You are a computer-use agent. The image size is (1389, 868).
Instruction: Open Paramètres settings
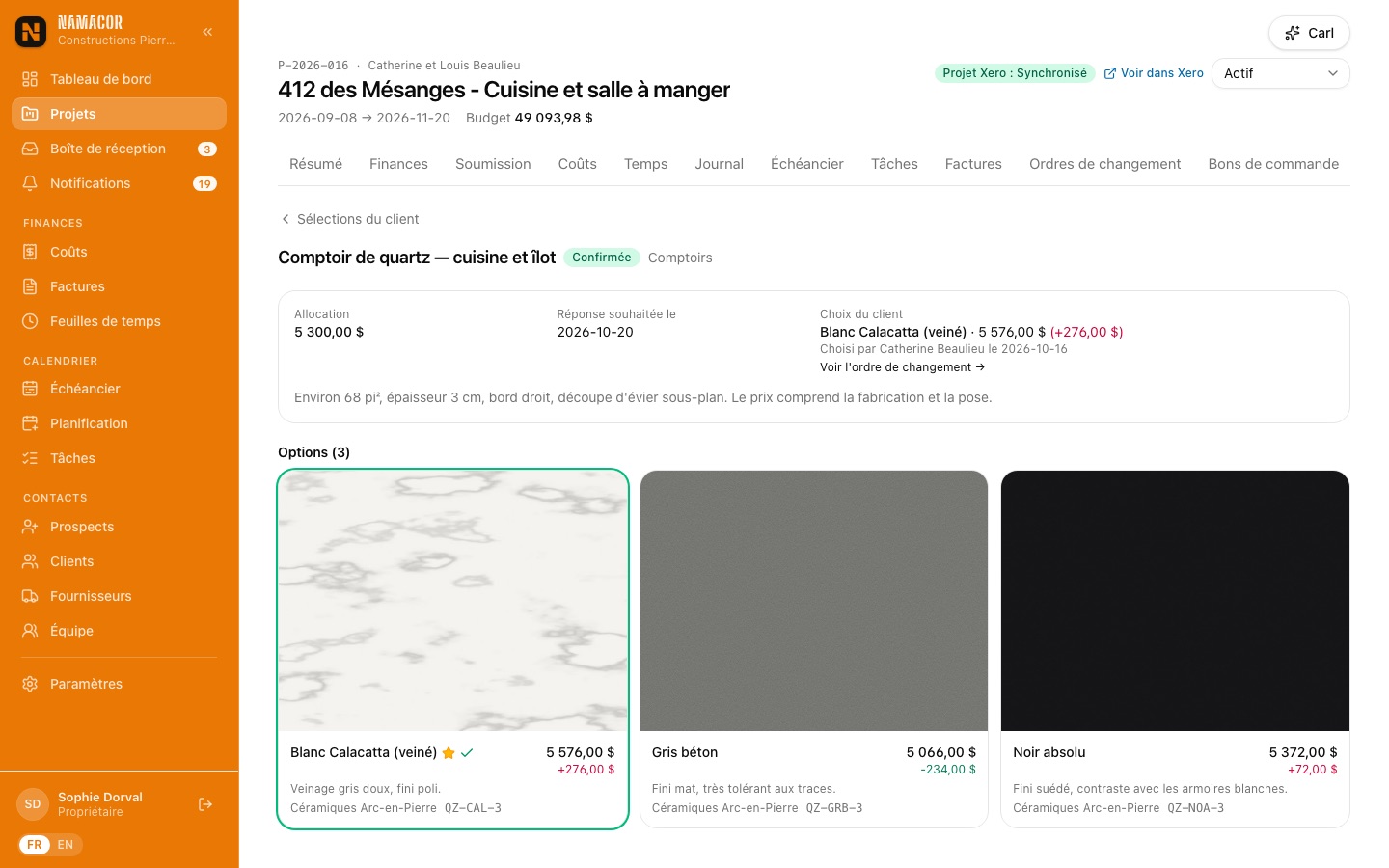coord(119,684)
